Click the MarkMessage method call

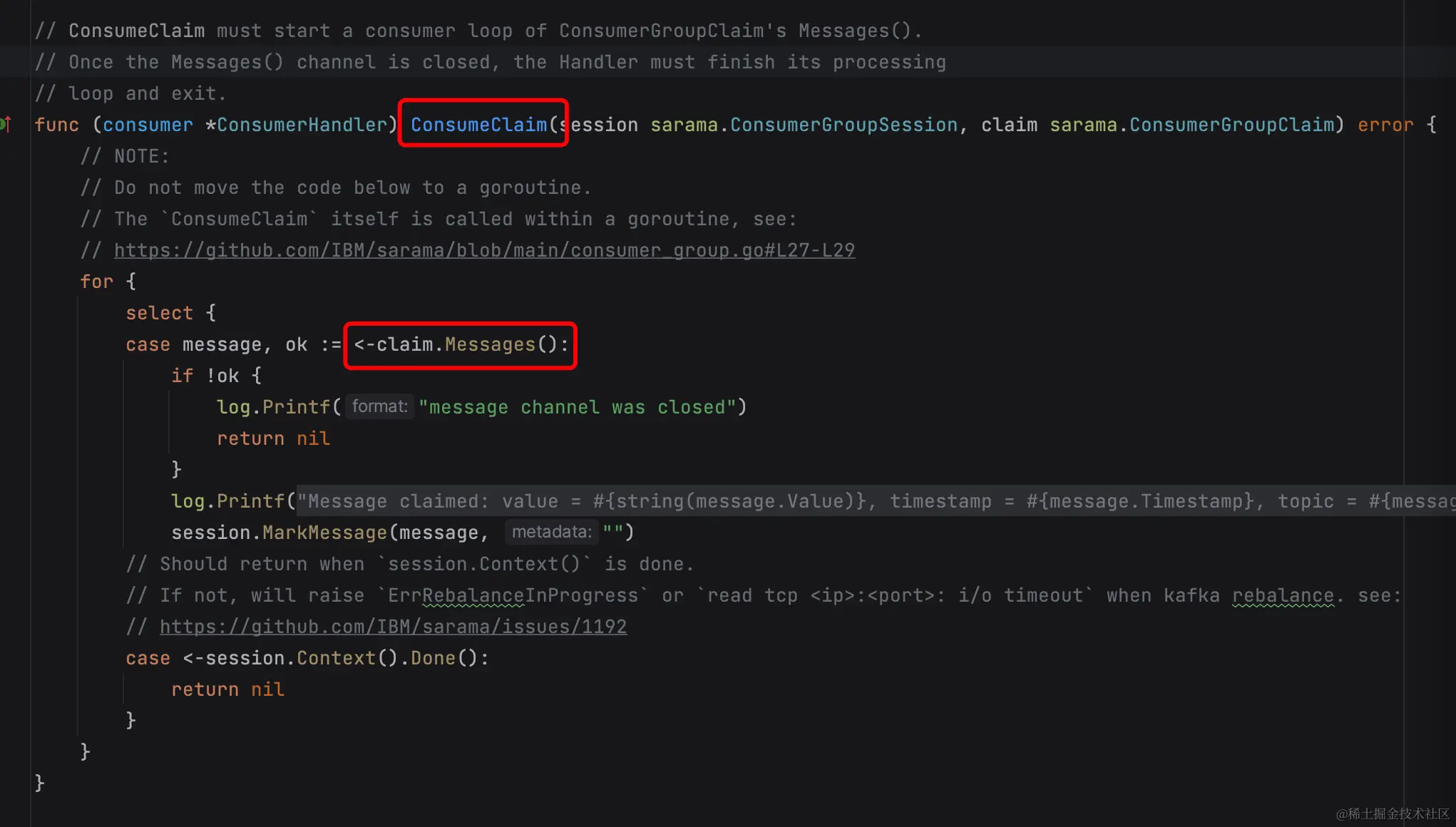coord(324,533)
